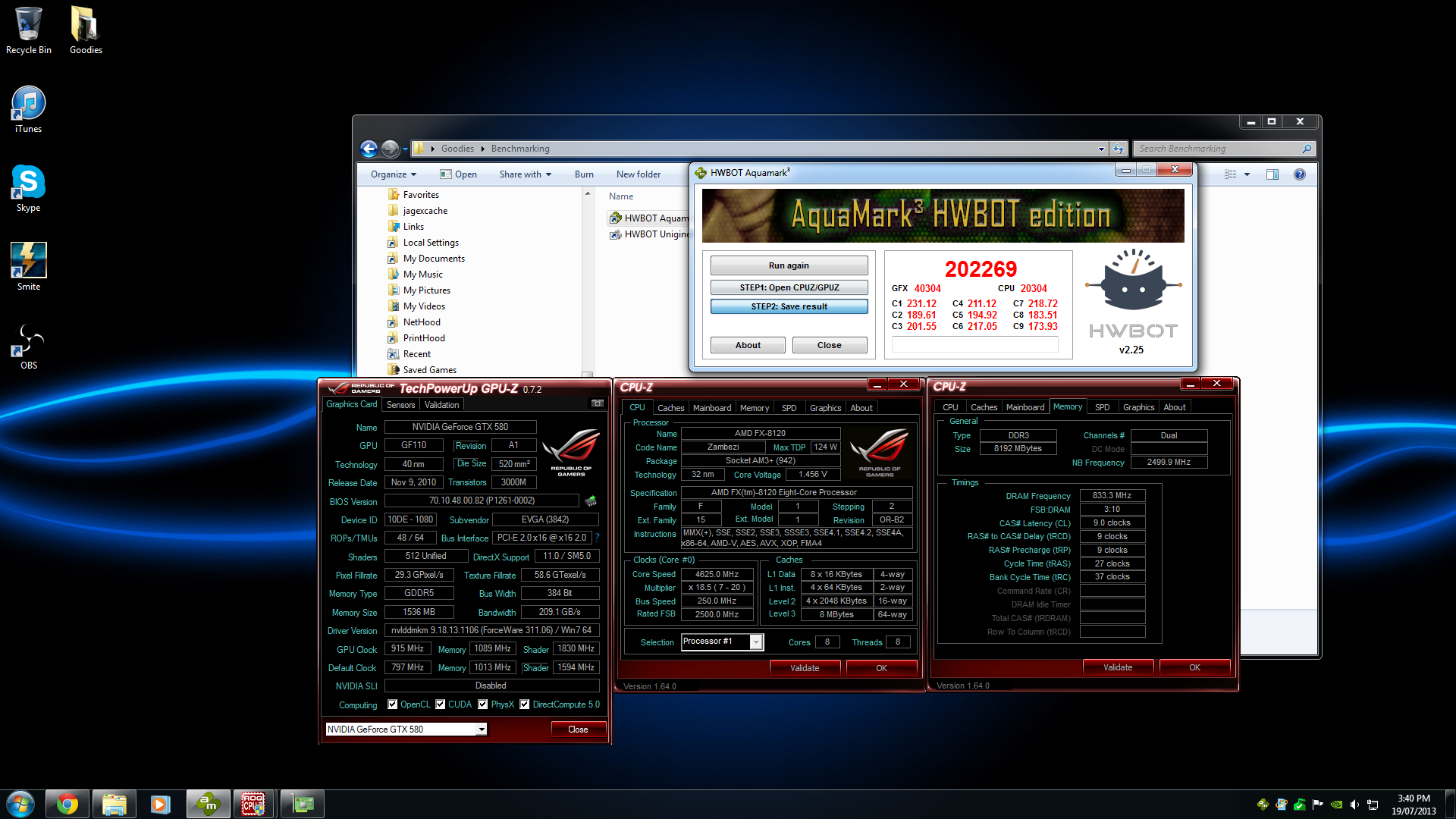1456x819 pixels.
Task: Click the Explorer change view icon
Action: pyautogui.click(x=1230, y=174)
